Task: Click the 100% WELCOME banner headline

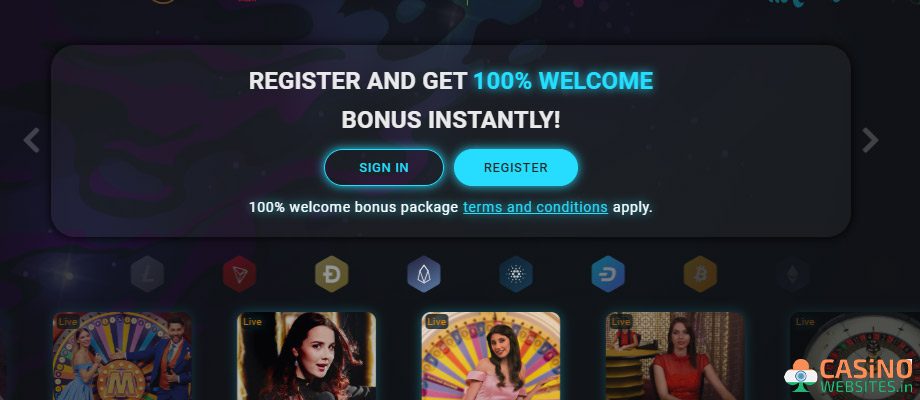Action: [563, 81]
